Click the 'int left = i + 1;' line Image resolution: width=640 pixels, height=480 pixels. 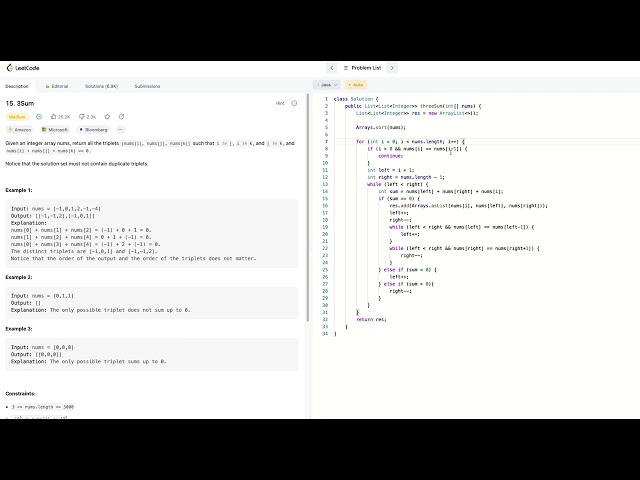391,170
